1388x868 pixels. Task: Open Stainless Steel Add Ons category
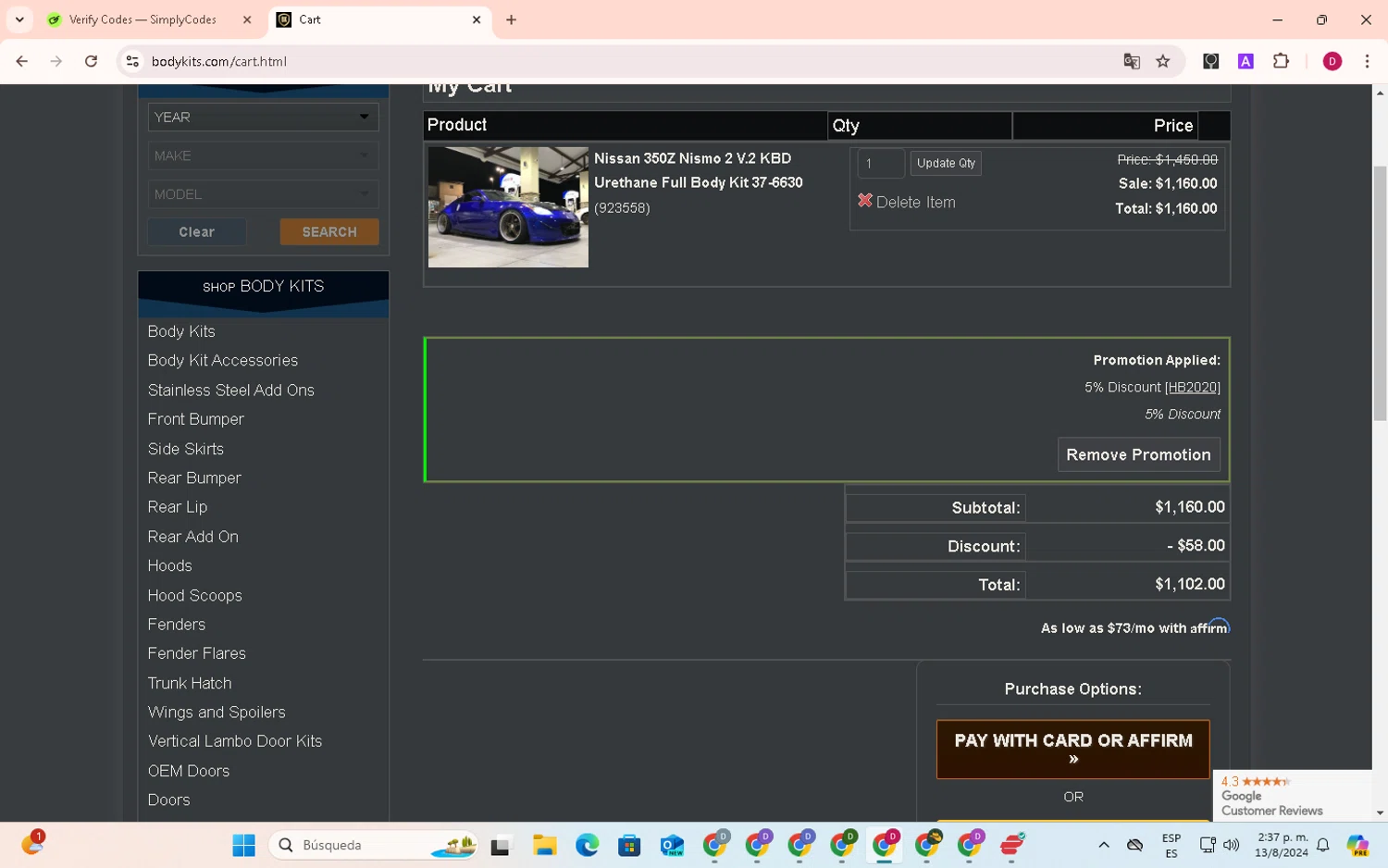(231, 391)
